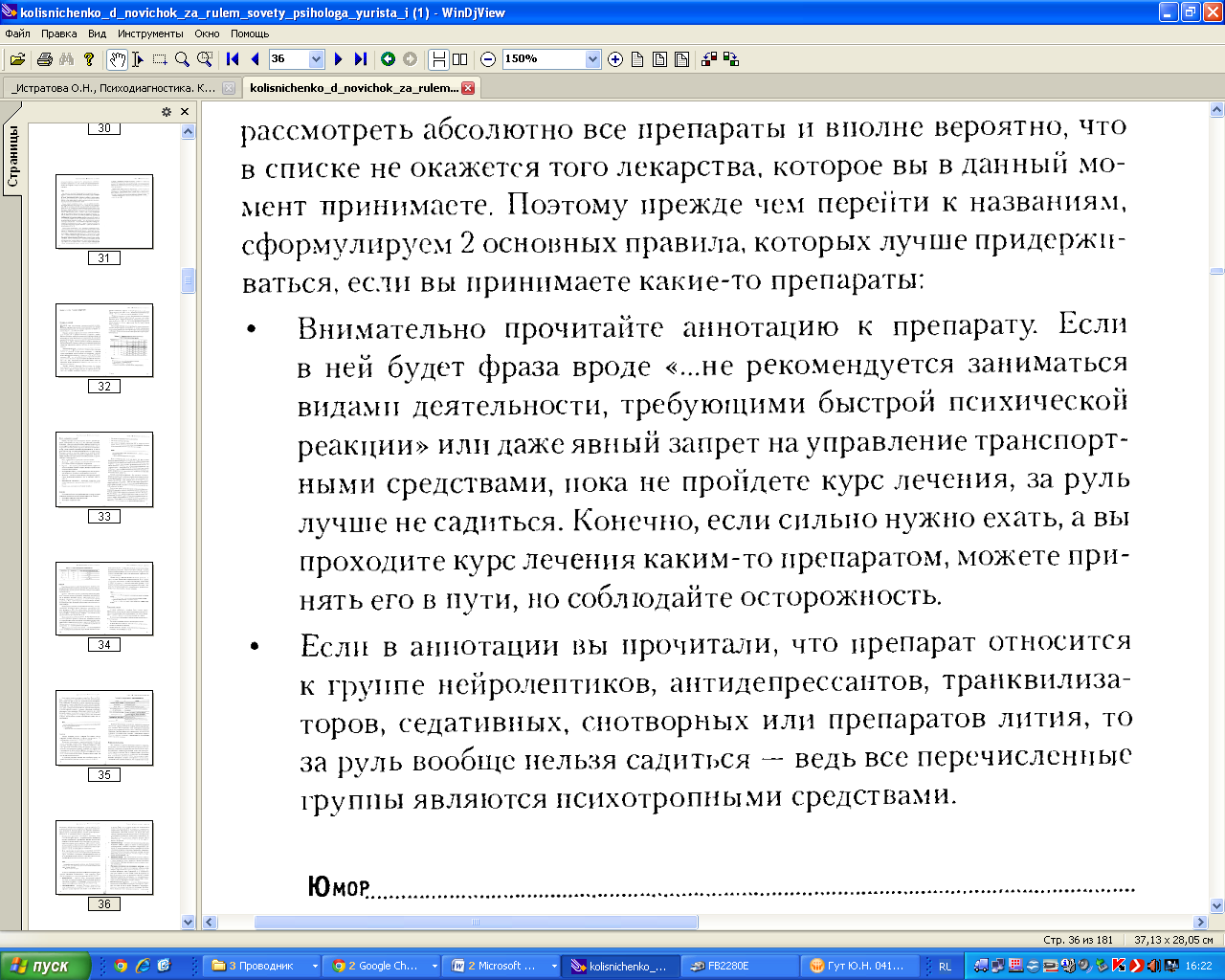Toggle continuous single-page layout
Viewport: 1225px width, 980px height.
point(438,59)
